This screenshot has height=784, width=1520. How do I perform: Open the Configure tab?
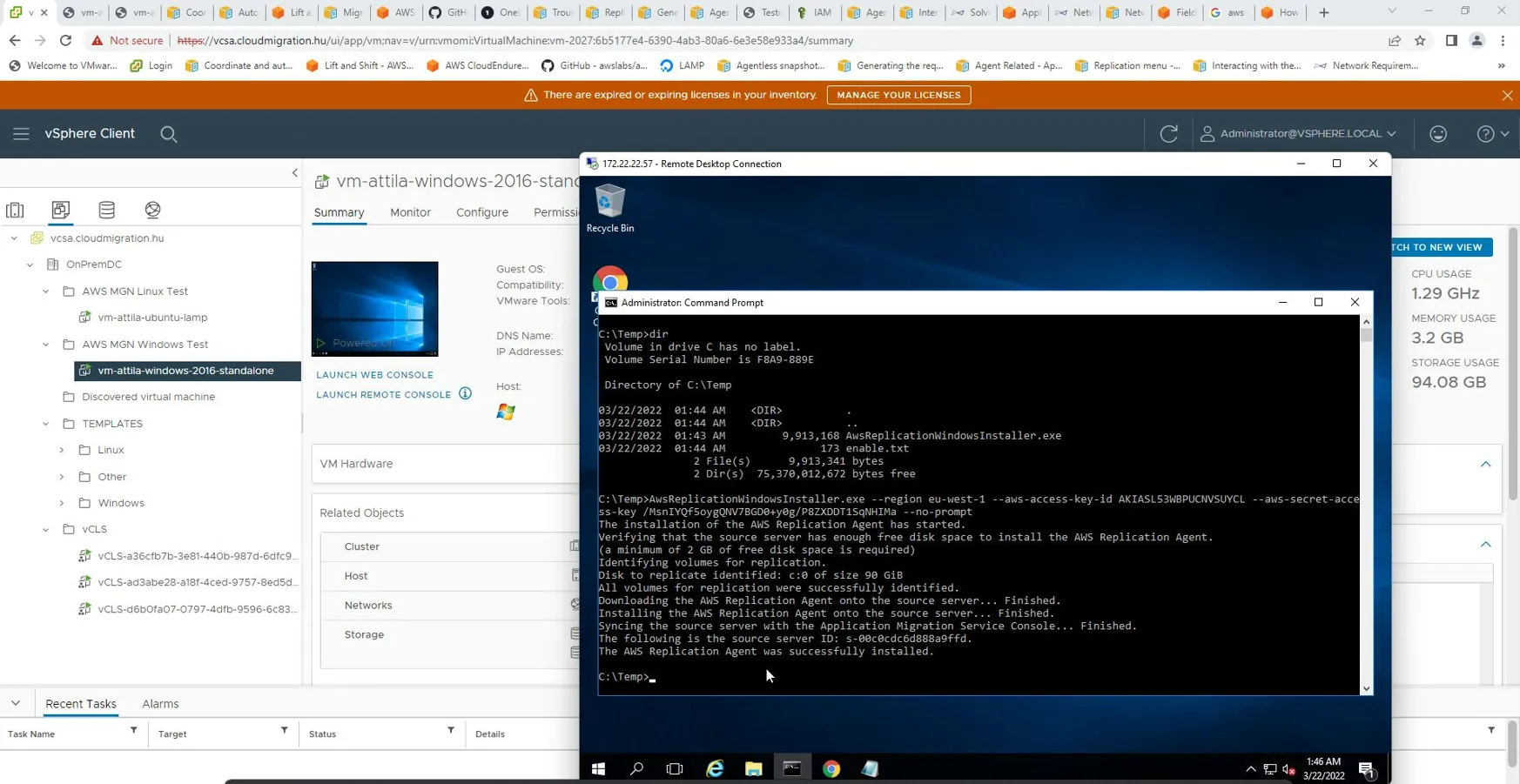tap(482, 212)
